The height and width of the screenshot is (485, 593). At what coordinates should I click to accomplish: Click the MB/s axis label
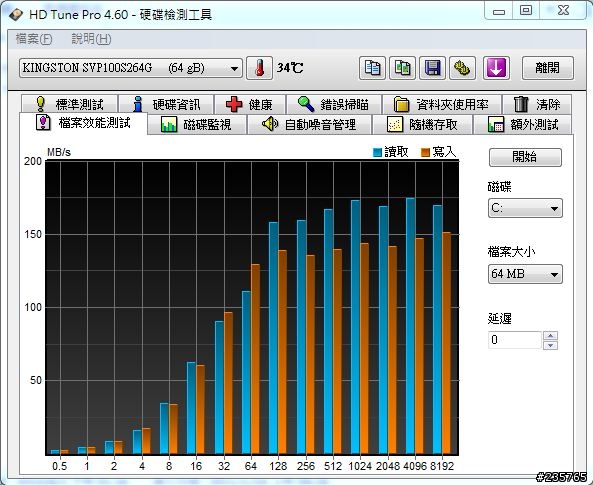tap(59, 152)
